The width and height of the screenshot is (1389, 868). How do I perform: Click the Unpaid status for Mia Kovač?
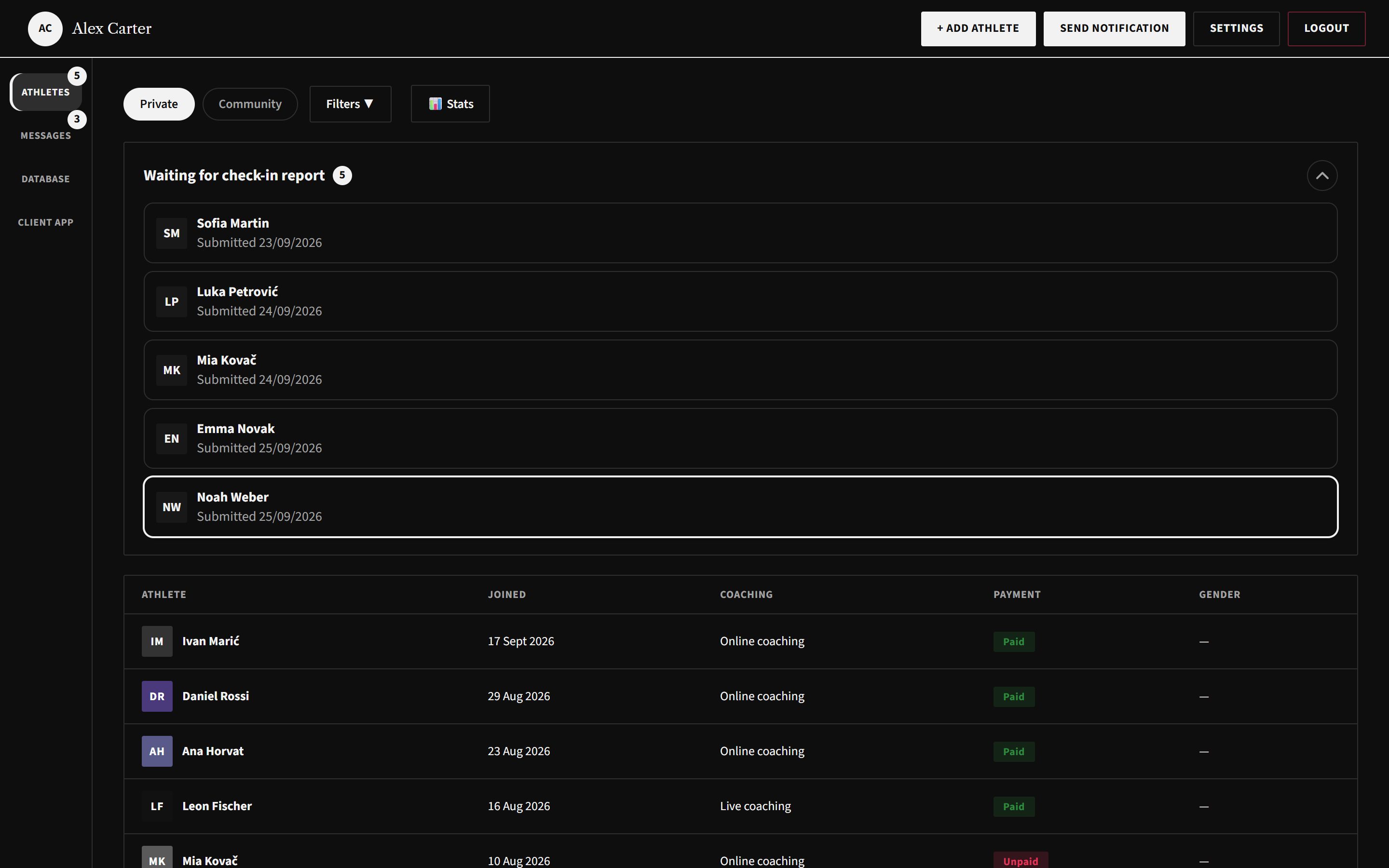pyautogui.click(x=1021, y=861)
